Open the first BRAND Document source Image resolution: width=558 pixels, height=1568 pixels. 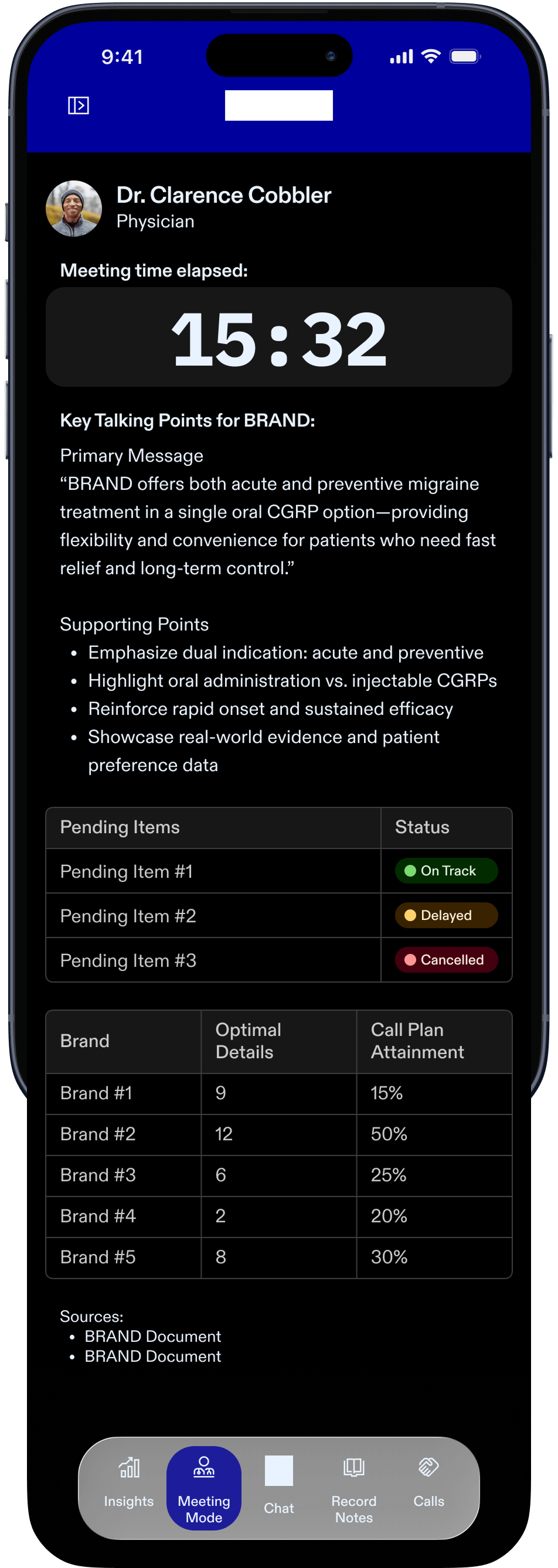pyautogui.click(x=153, y=1336)
